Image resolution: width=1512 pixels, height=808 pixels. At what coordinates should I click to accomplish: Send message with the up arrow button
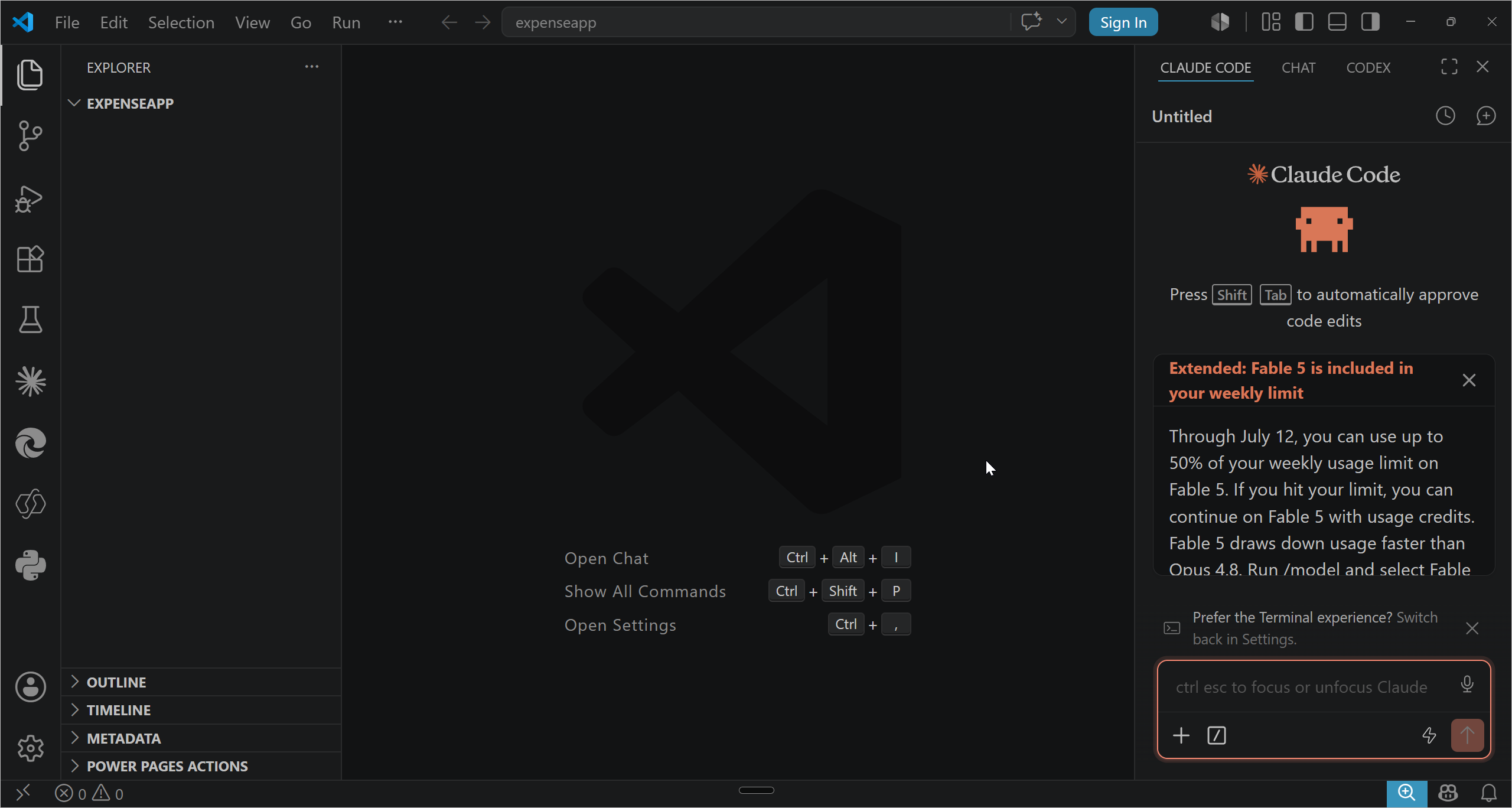pyautogui.click(x=1468, y=735)
